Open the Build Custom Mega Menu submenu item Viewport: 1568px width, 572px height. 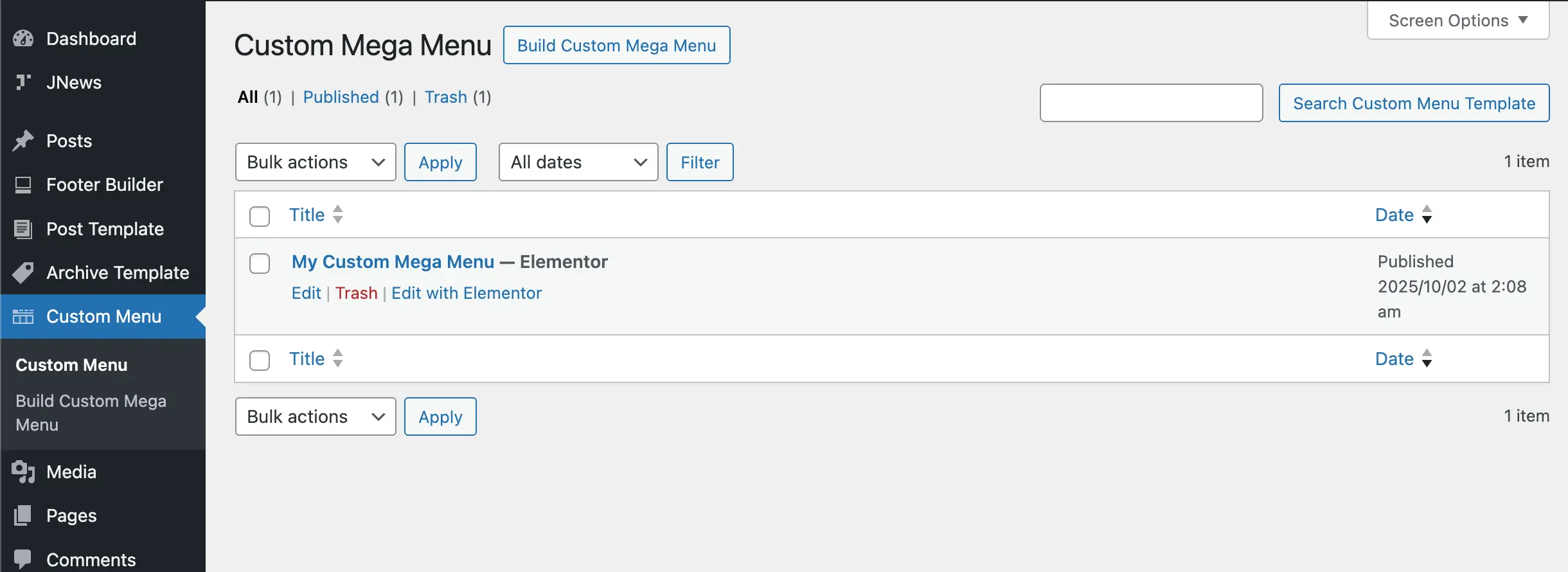pos(91,413)
